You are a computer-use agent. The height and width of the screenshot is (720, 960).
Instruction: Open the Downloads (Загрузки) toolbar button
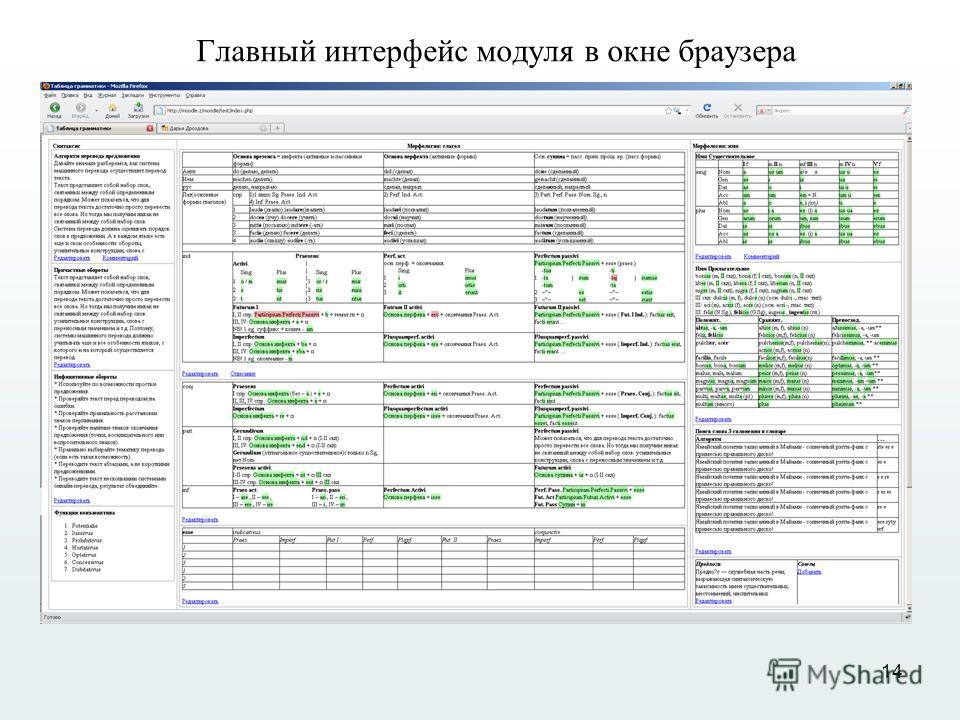pyautogui.click(x=138, y=108)
